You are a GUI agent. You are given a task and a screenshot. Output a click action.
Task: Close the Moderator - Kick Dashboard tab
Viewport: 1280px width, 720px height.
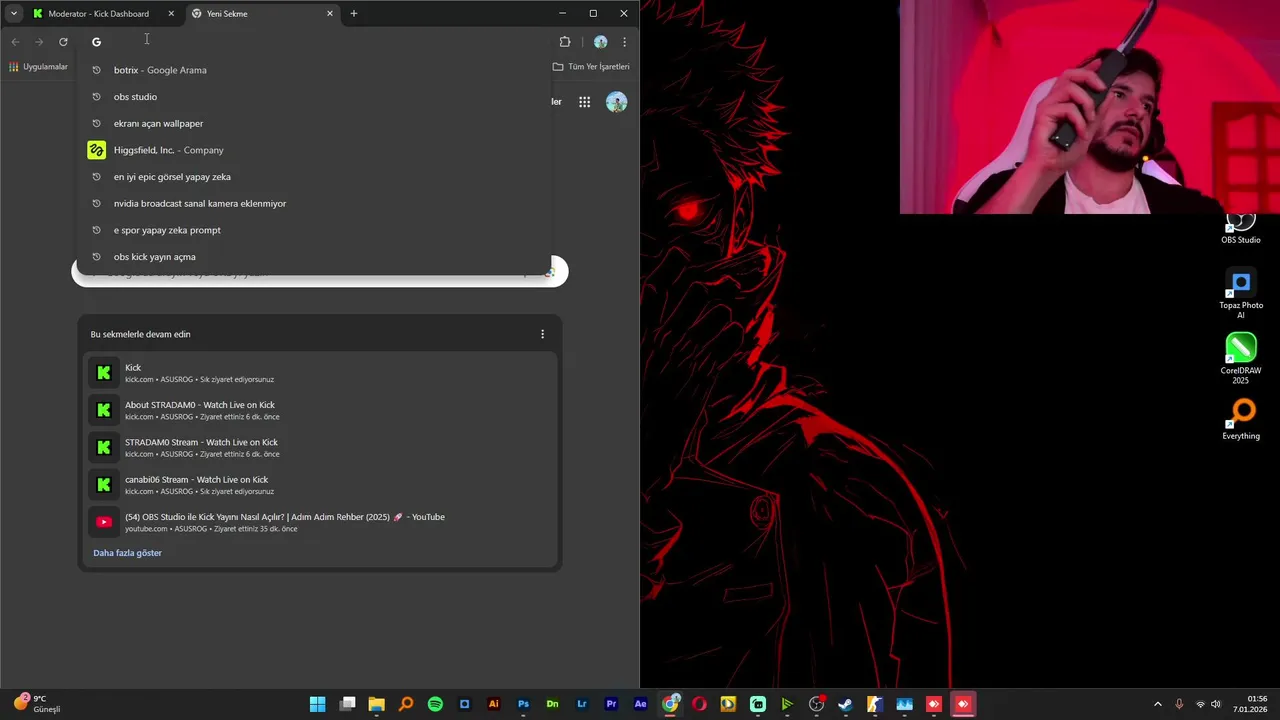coord(171,14)
